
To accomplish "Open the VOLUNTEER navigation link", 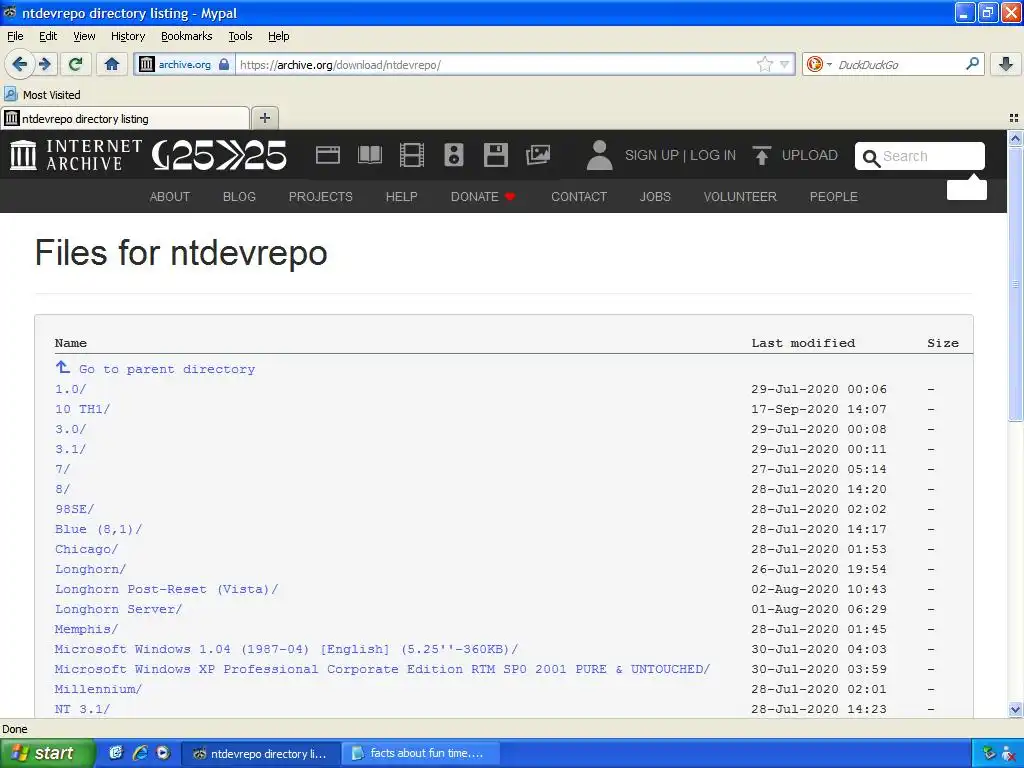I will tap(740, 197).
